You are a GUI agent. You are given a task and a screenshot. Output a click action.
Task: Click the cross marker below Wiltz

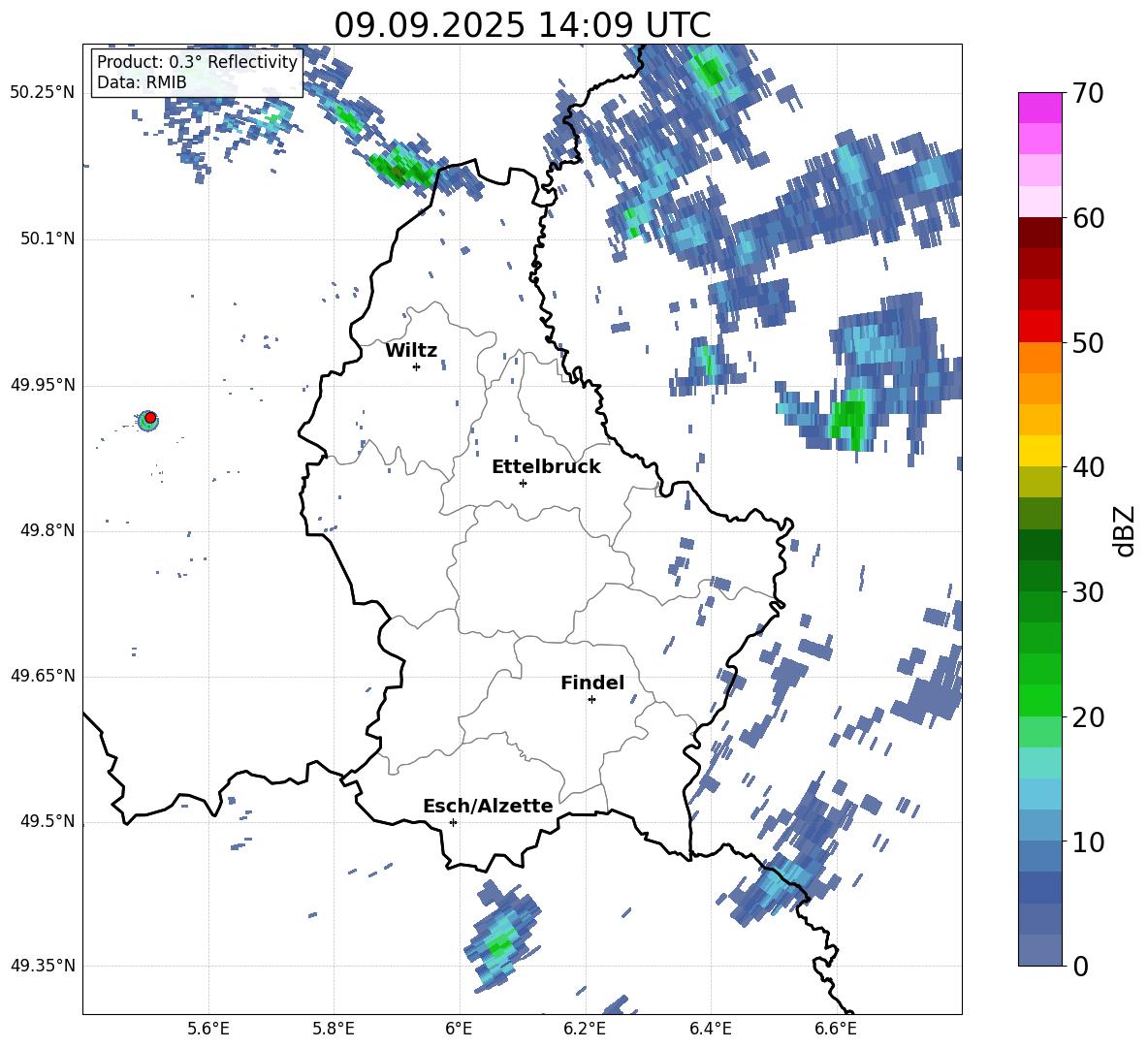click(417, 366)
